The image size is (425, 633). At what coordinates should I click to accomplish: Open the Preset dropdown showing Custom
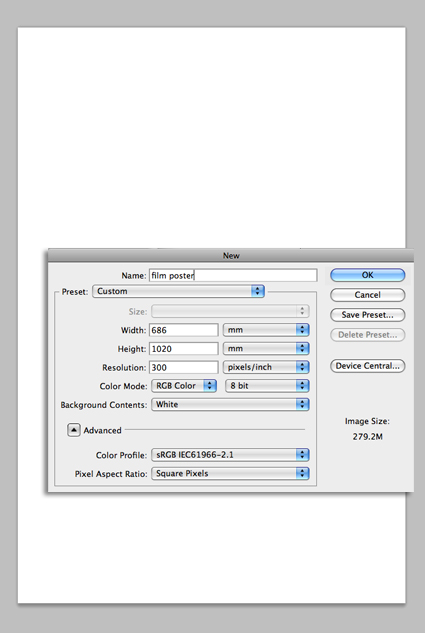[178, 291]
